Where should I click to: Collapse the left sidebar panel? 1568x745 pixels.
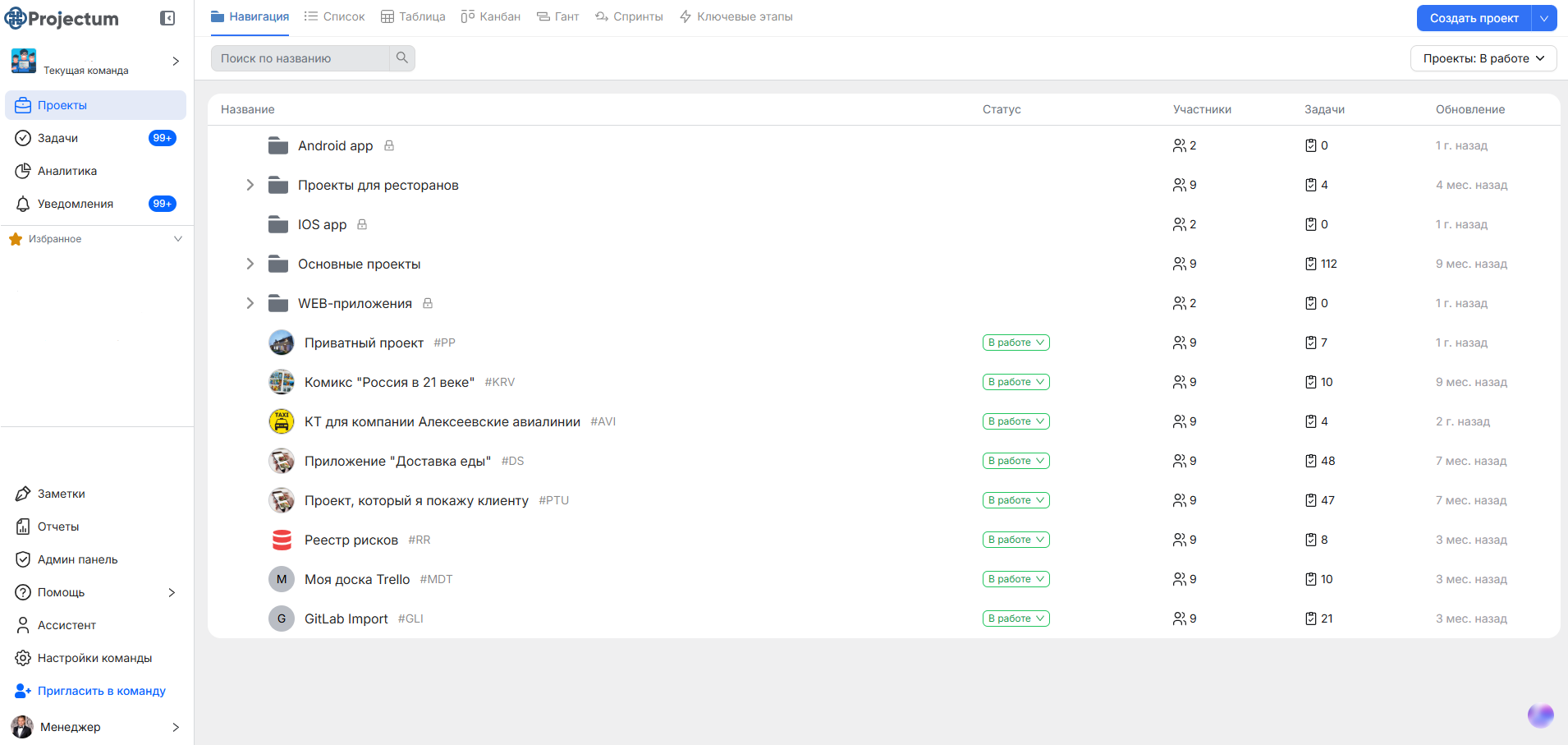pyautogui.click(x=167, y=17)
